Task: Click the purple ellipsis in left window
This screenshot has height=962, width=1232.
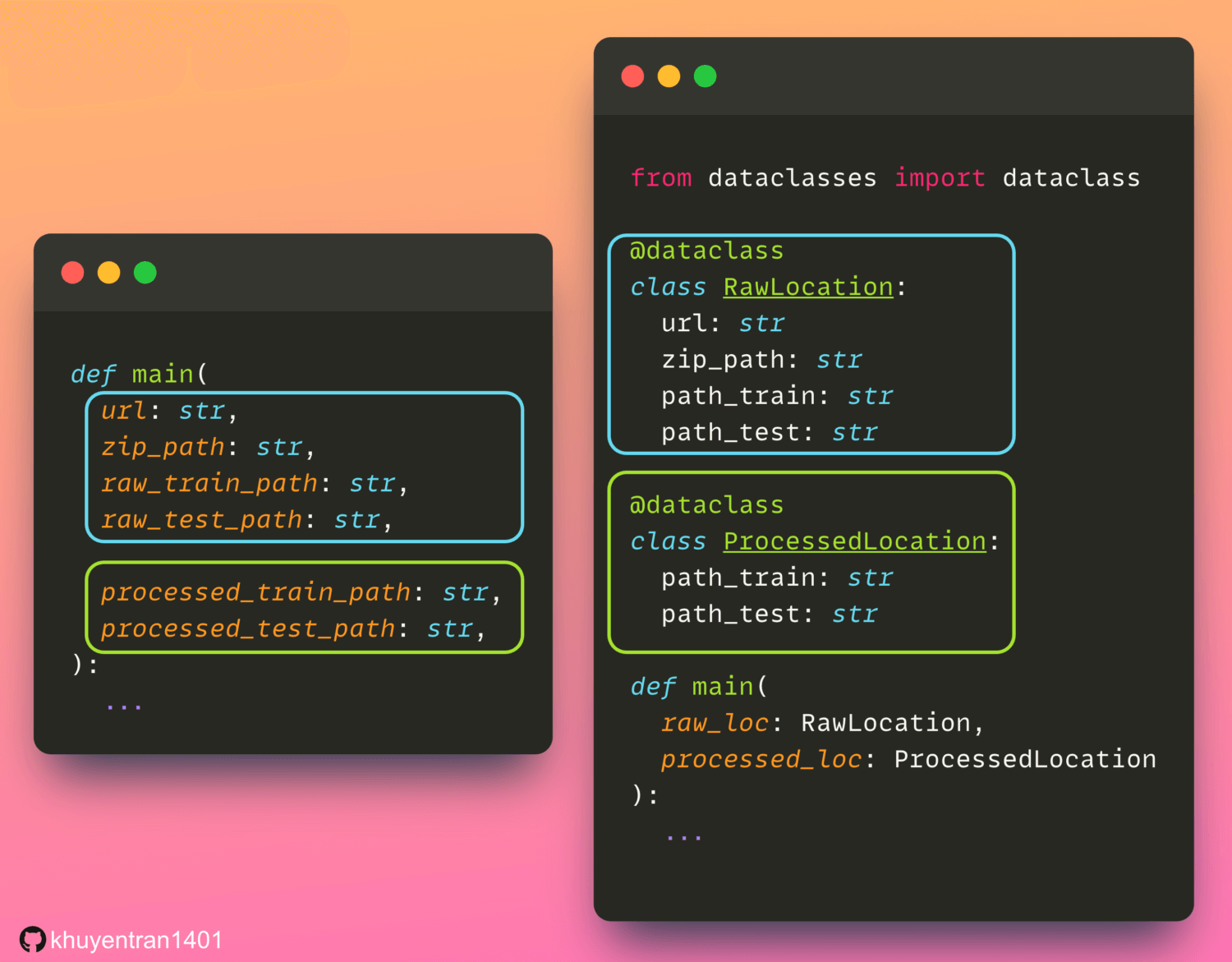Action: [124, 705]
